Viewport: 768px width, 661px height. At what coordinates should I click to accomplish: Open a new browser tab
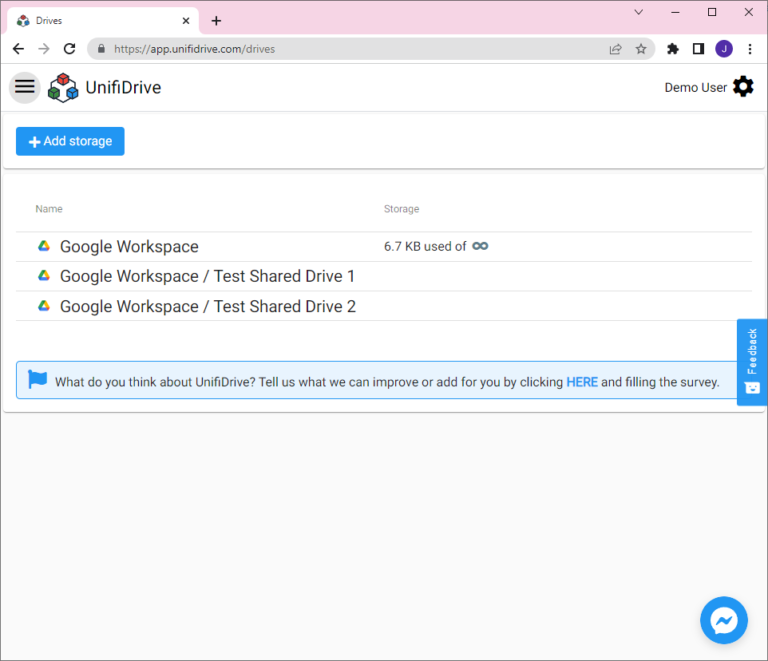coord(216,21)
